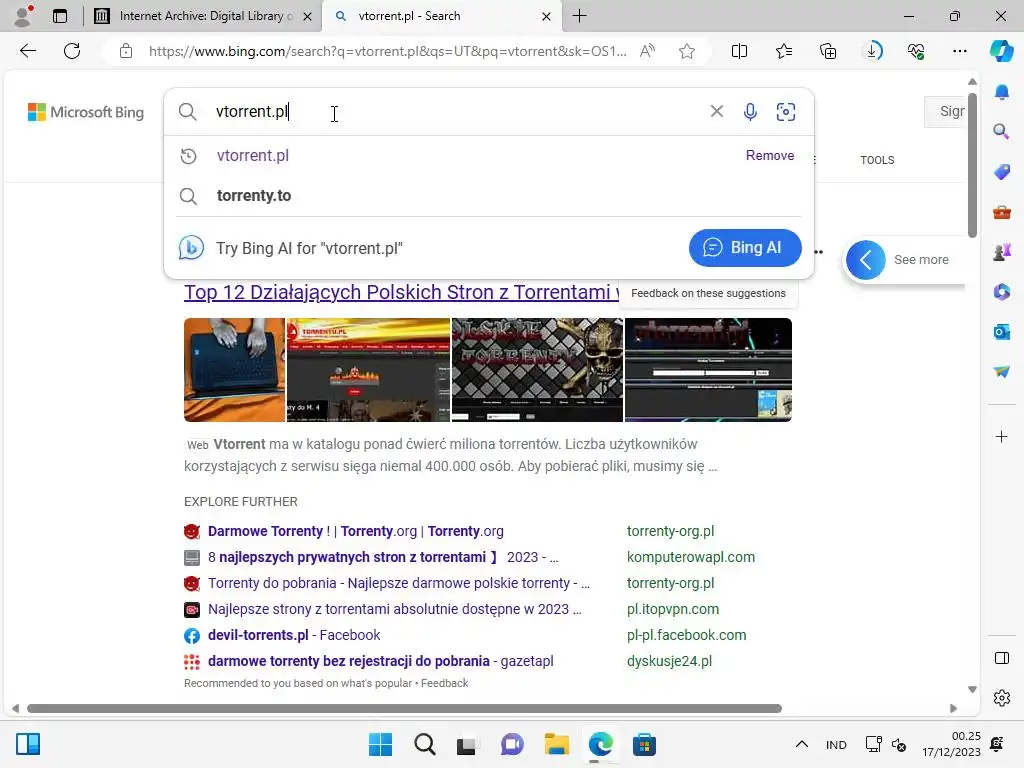
Task: Open sidebar Microsoft 365 icon
Action: [1002, 291]
